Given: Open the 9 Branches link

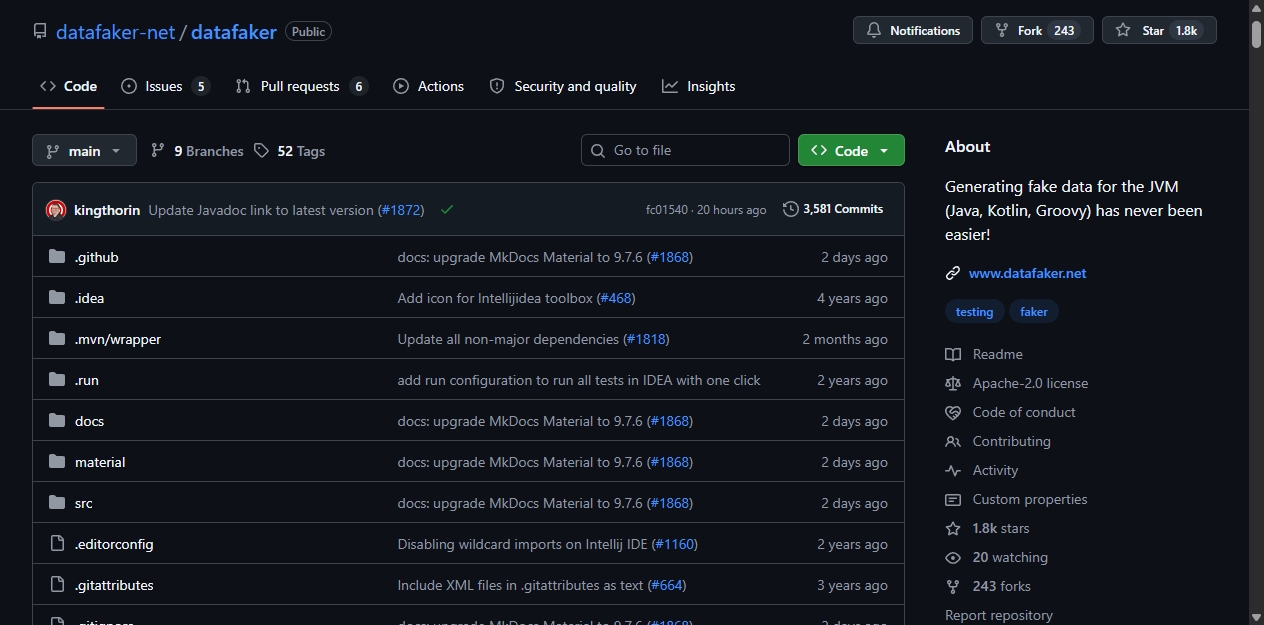Looking at the screenshot, I should click(x=197, y=151).
